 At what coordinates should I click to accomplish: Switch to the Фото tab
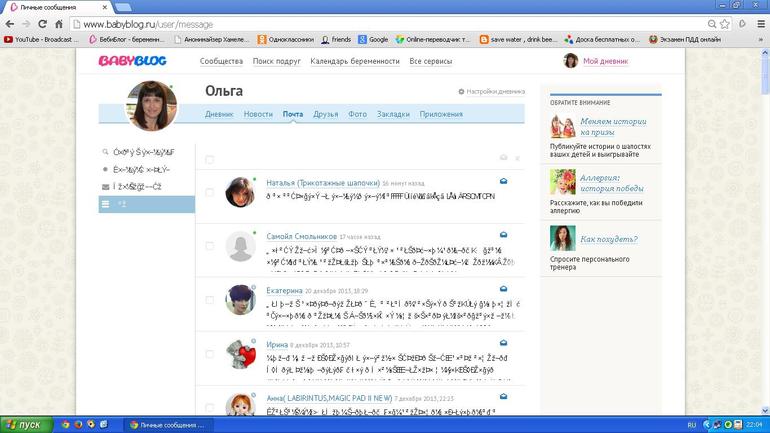tap(358, 114)
